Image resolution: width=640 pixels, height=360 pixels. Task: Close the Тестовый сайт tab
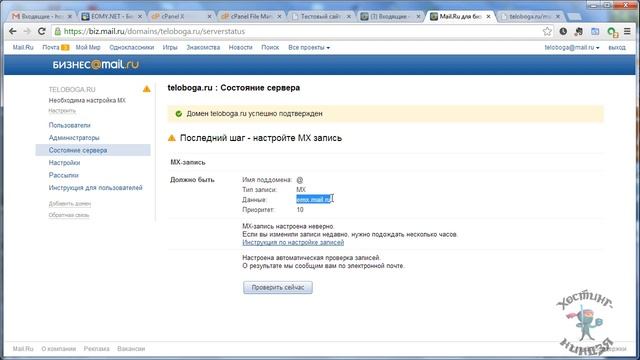[x=349, y=16]
